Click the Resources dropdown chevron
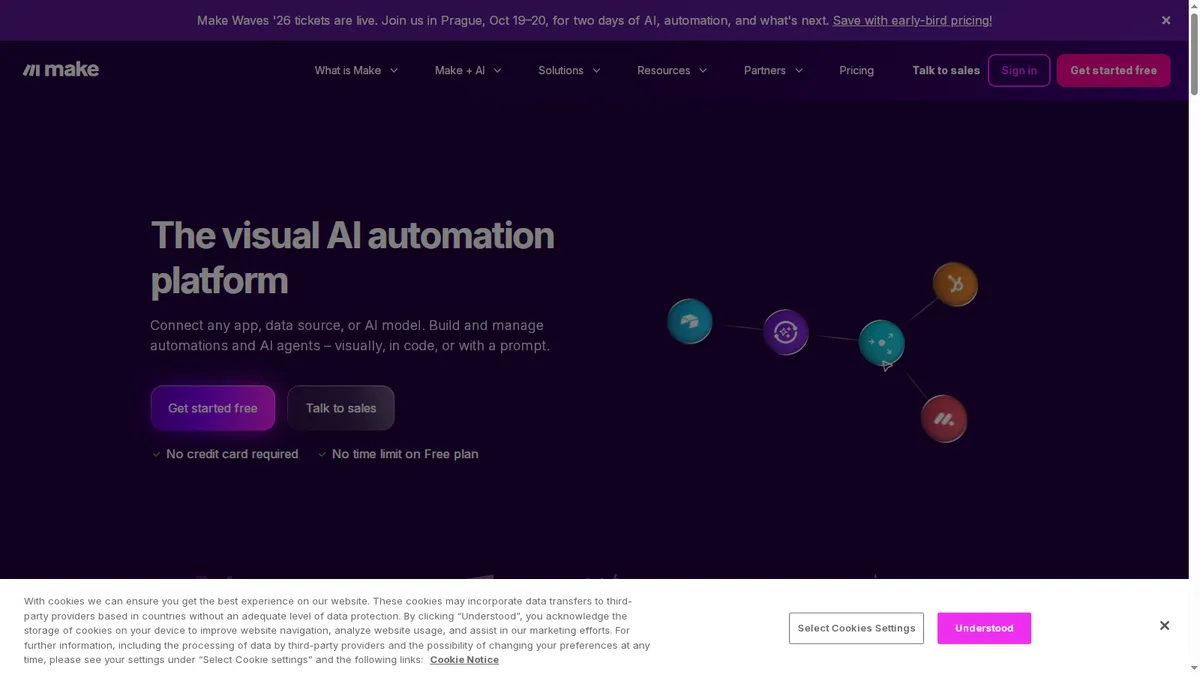 point(702,71)
